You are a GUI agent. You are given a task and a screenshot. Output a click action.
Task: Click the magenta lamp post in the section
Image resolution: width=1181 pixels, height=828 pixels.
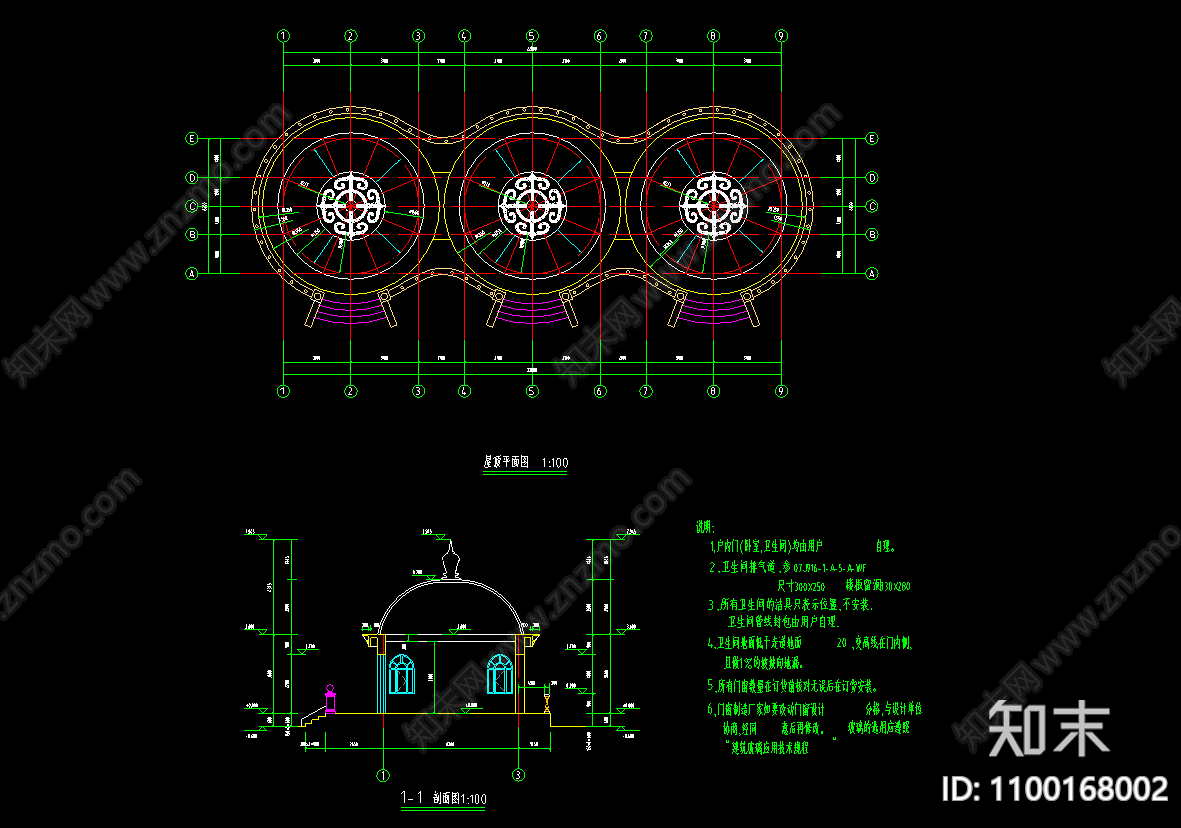click(x=330, y=698)
